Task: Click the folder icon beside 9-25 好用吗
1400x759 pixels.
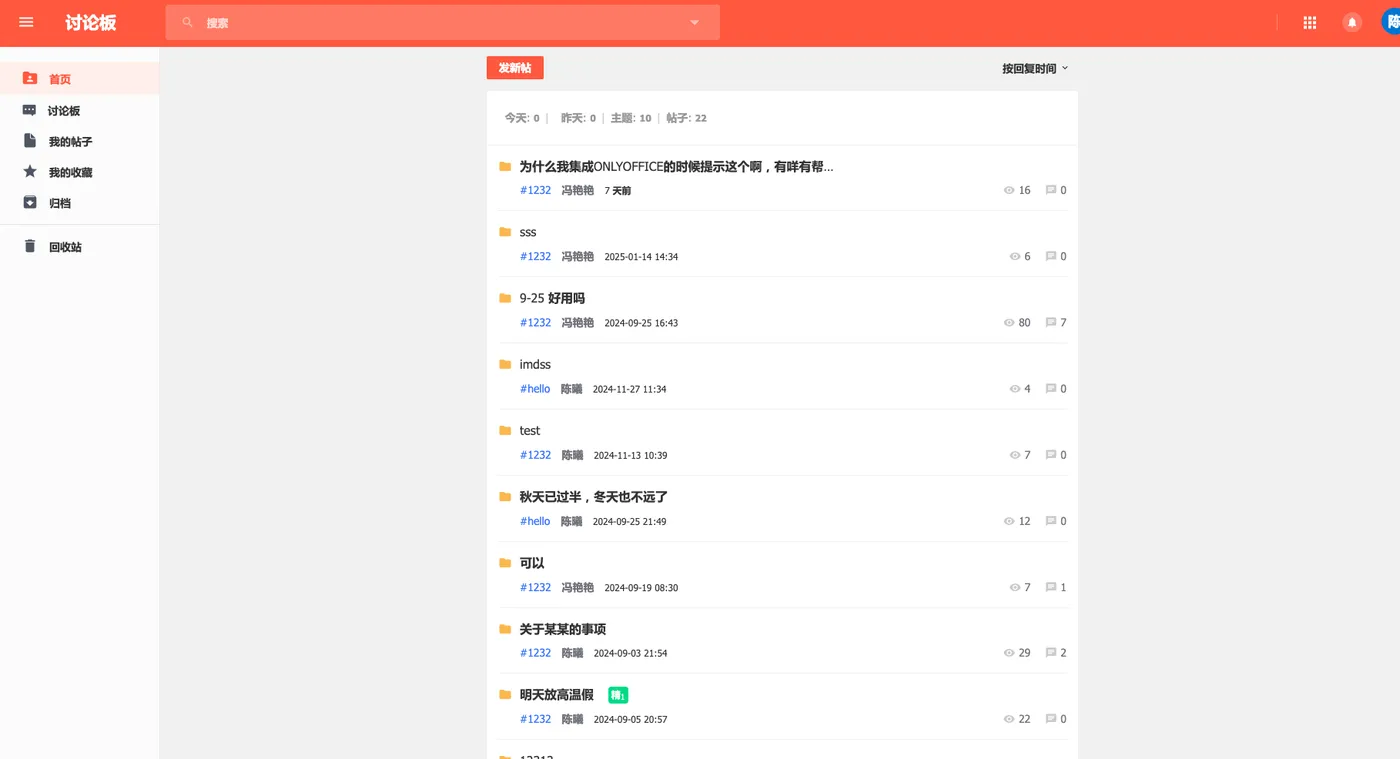Action: click(505, 298)
